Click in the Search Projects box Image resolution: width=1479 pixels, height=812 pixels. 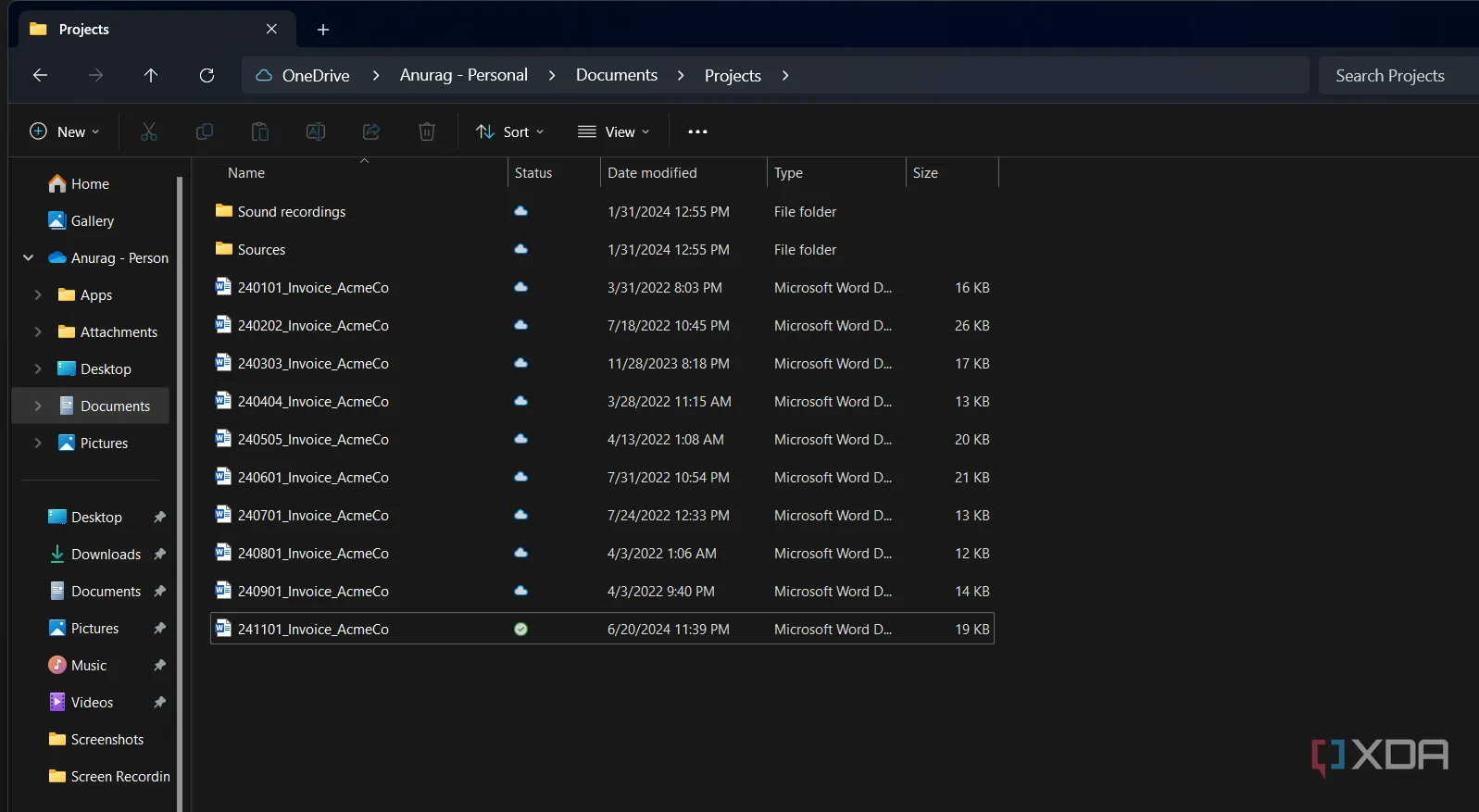(1398, 75)
